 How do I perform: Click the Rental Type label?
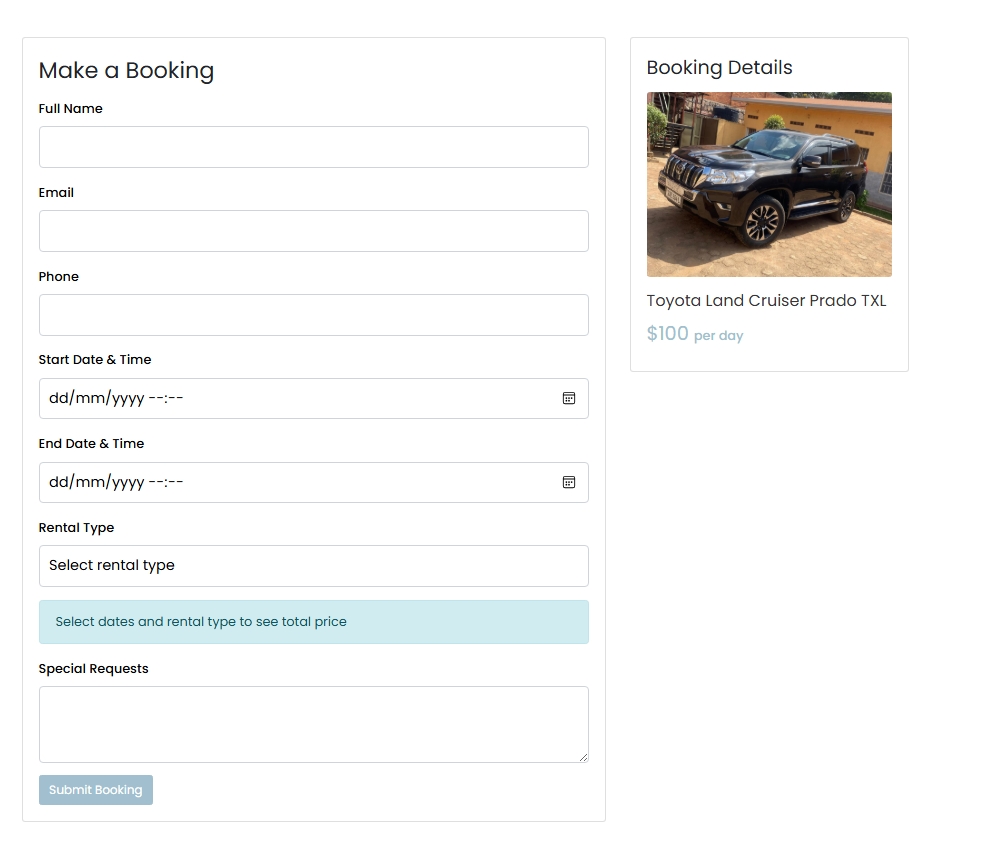click(x=76, y=527)
